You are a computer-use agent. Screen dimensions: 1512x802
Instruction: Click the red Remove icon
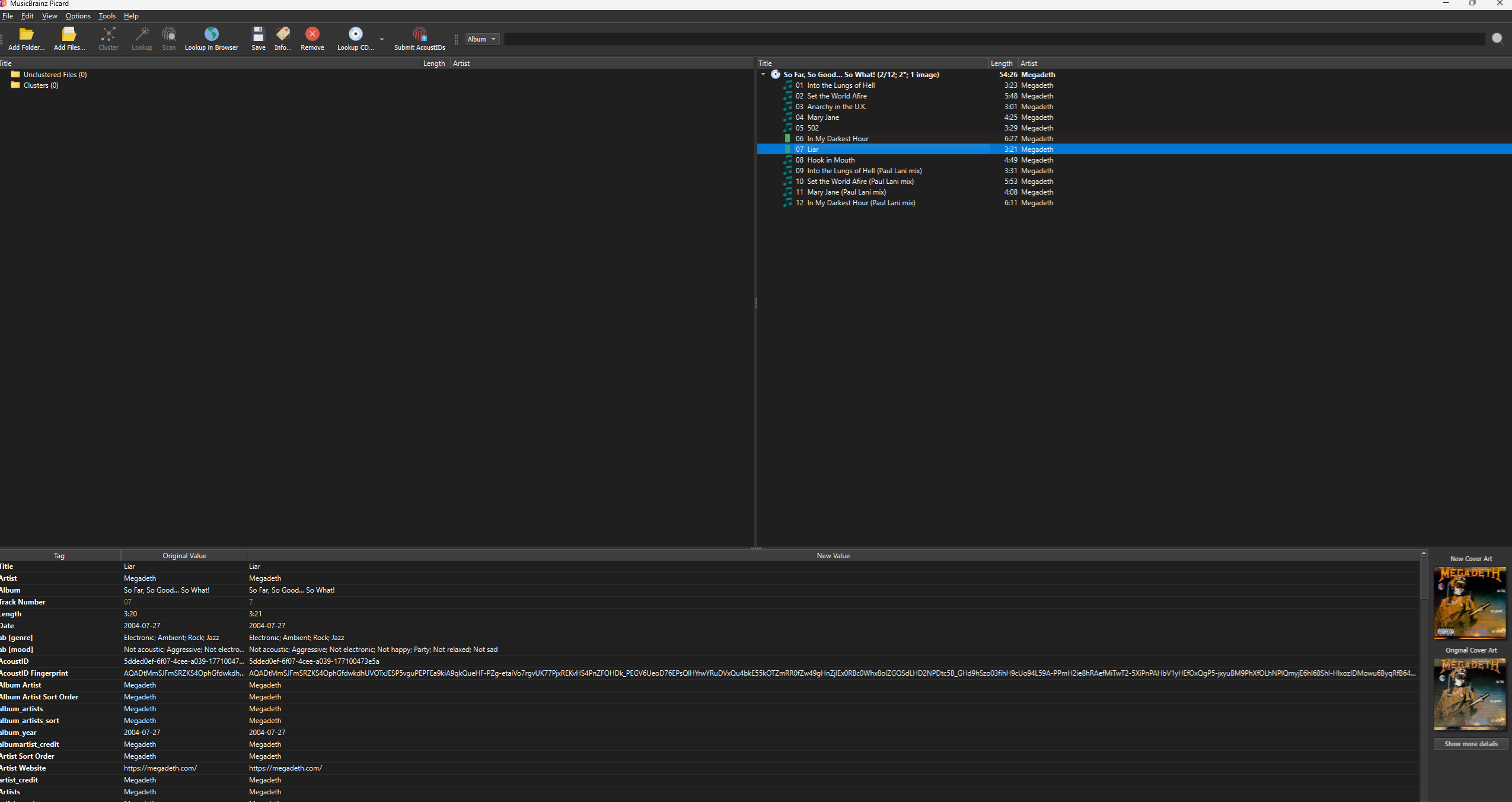pyautogui.click(x=312, y=34)
